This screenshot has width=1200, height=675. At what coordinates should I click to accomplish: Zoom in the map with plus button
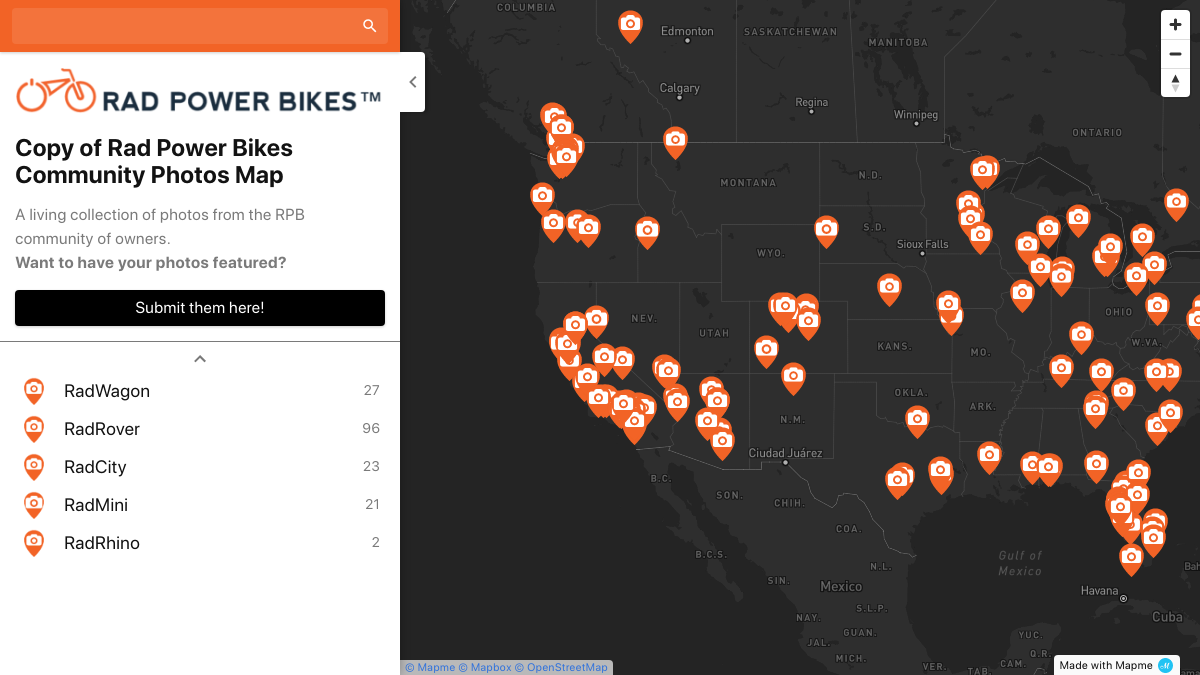pos(1175,26)
